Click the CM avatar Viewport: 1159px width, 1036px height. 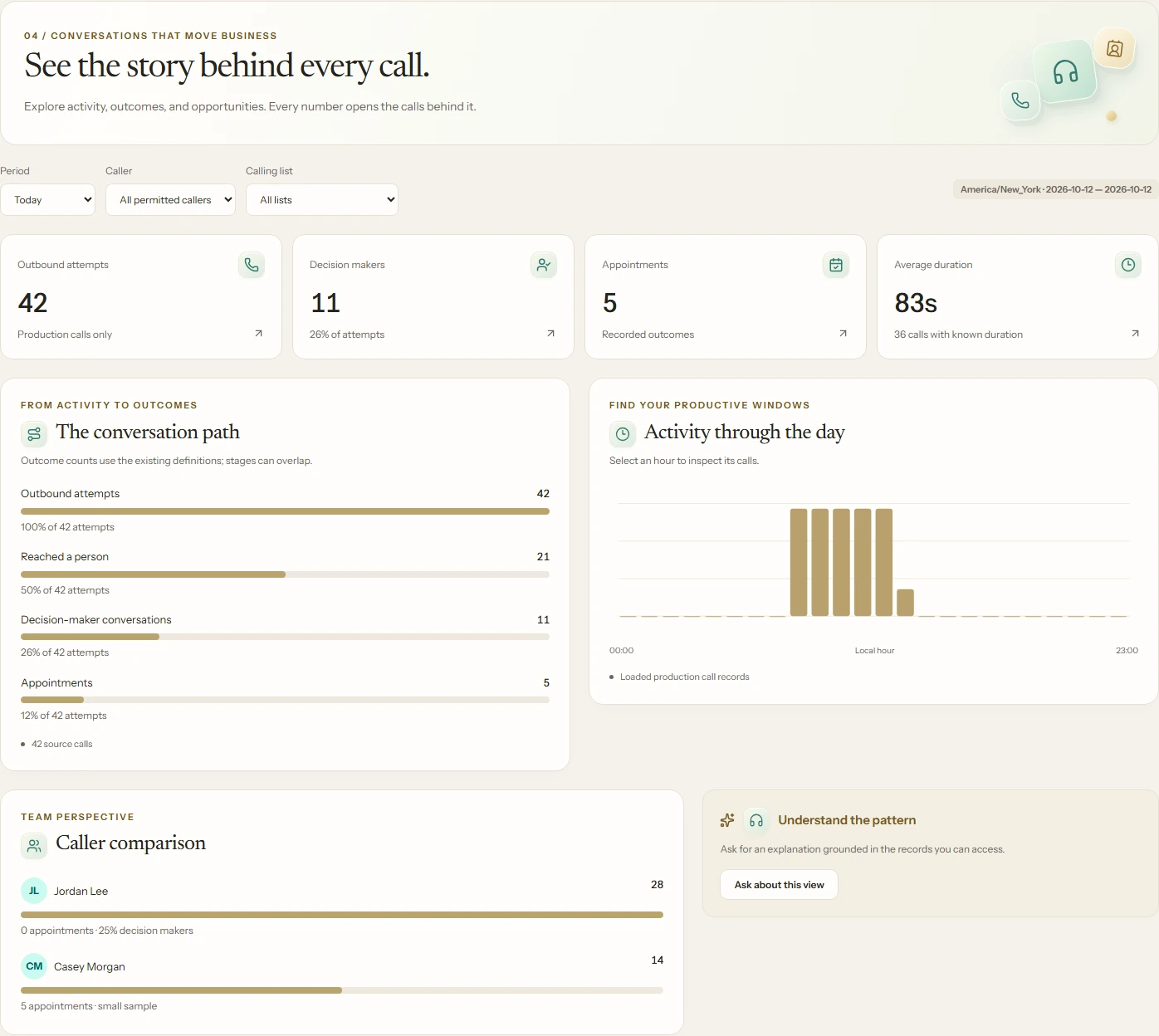point(34,966)
